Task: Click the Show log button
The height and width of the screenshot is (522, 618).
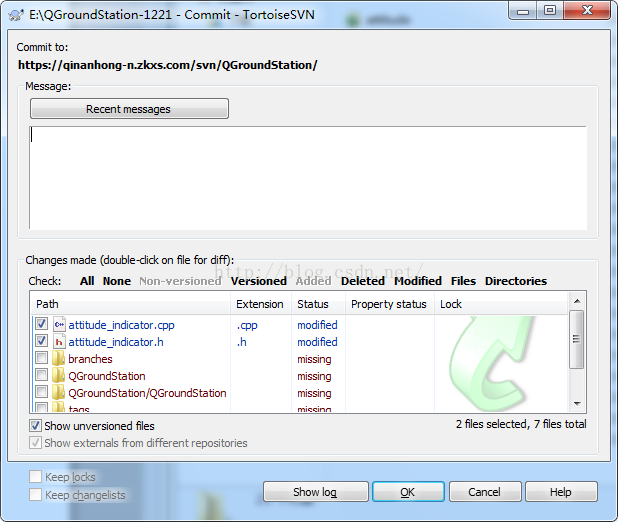Action: tap(316, 492)
